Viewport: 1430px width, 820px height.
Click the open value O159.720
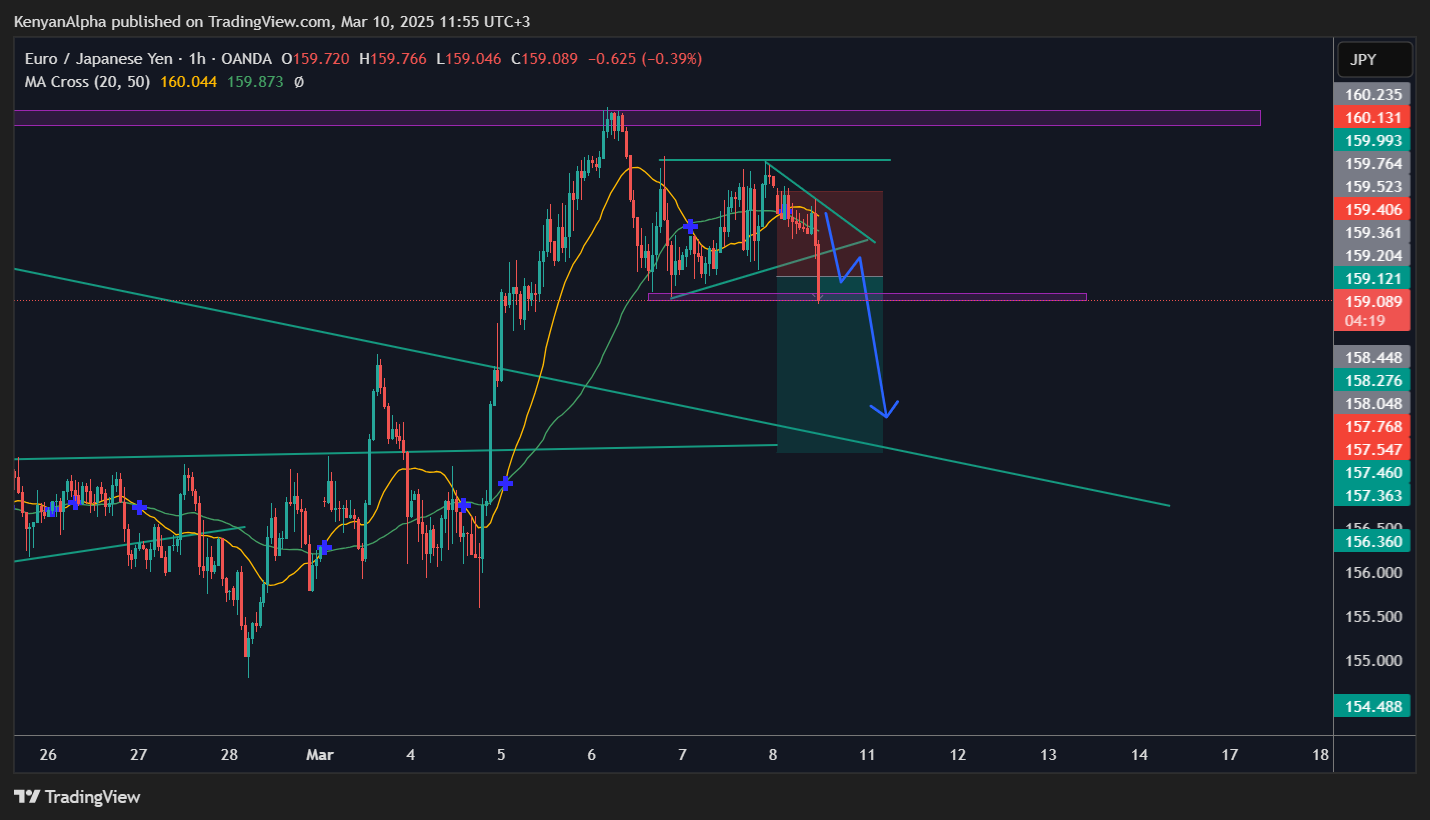coord(315,59)
